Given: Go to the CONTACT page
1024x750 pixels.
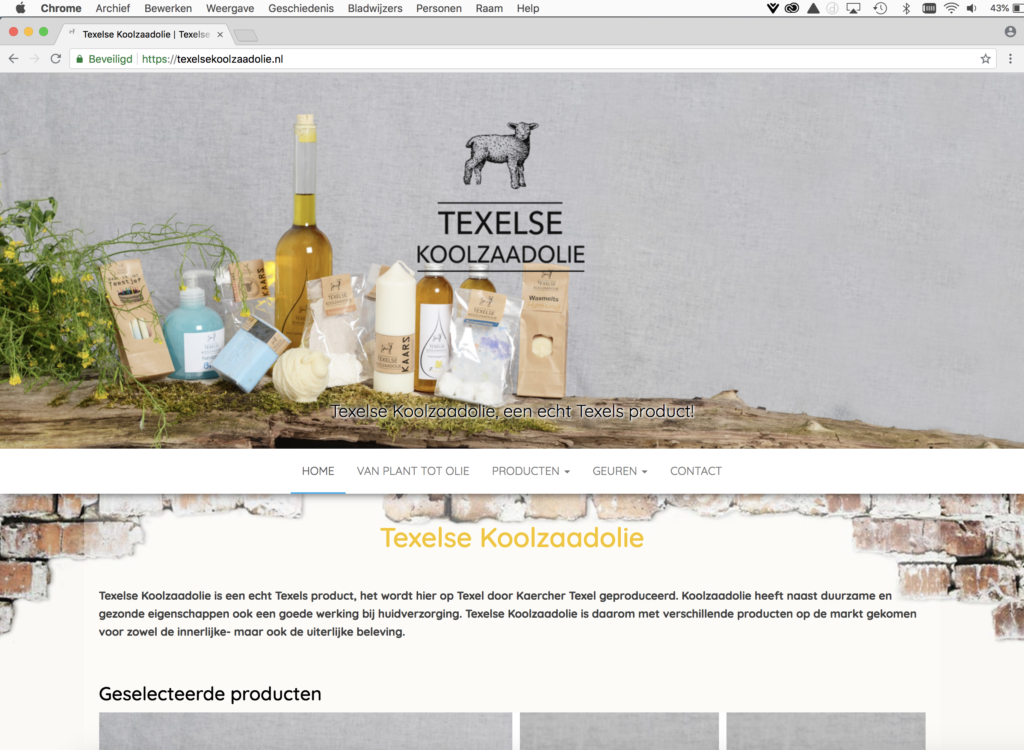Looking at the screenshot, I should [x=695, y=471].
